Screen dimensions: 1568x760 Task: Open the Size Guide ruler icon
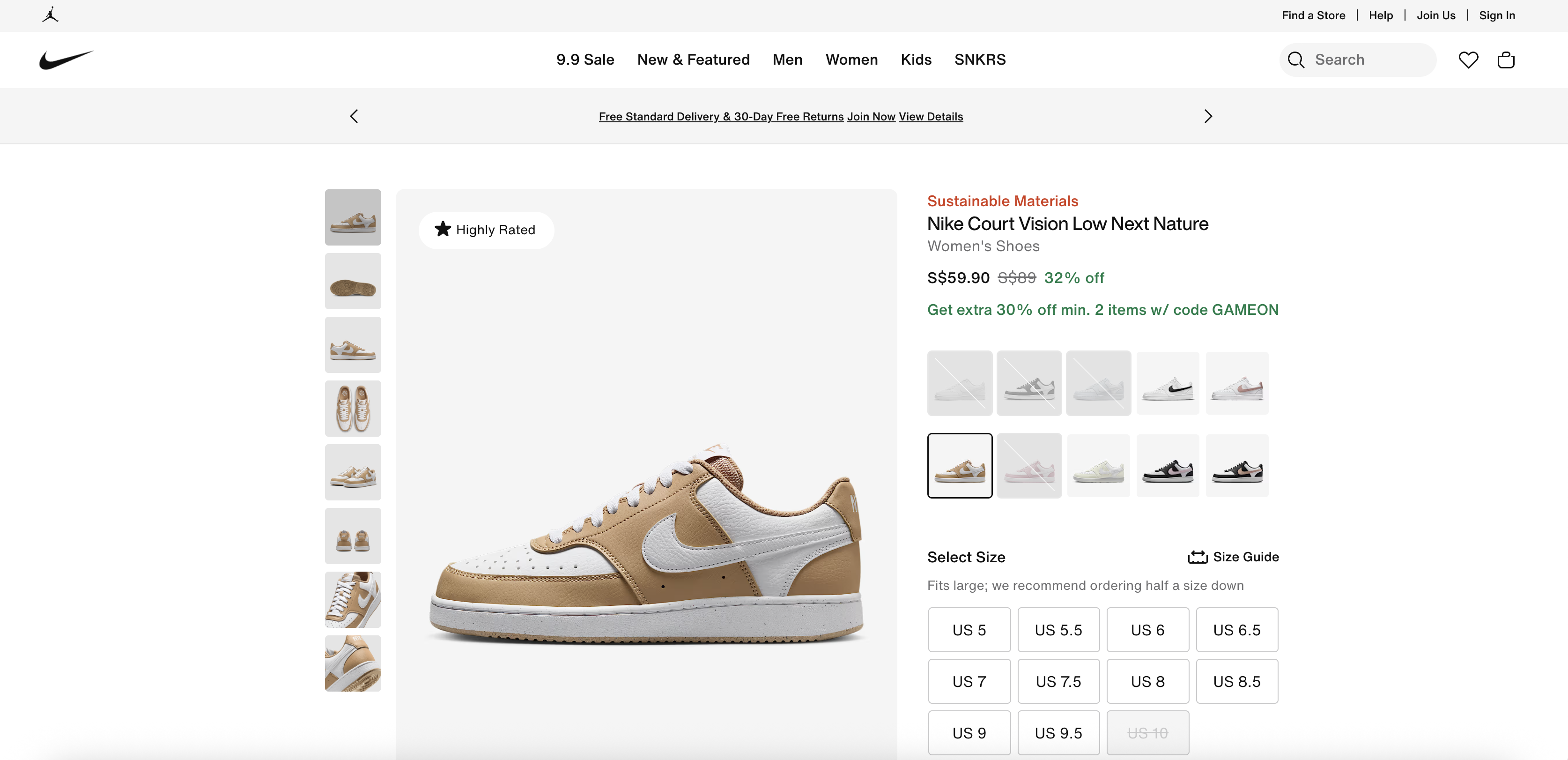pyautogui.click(x=1197, y=557)
